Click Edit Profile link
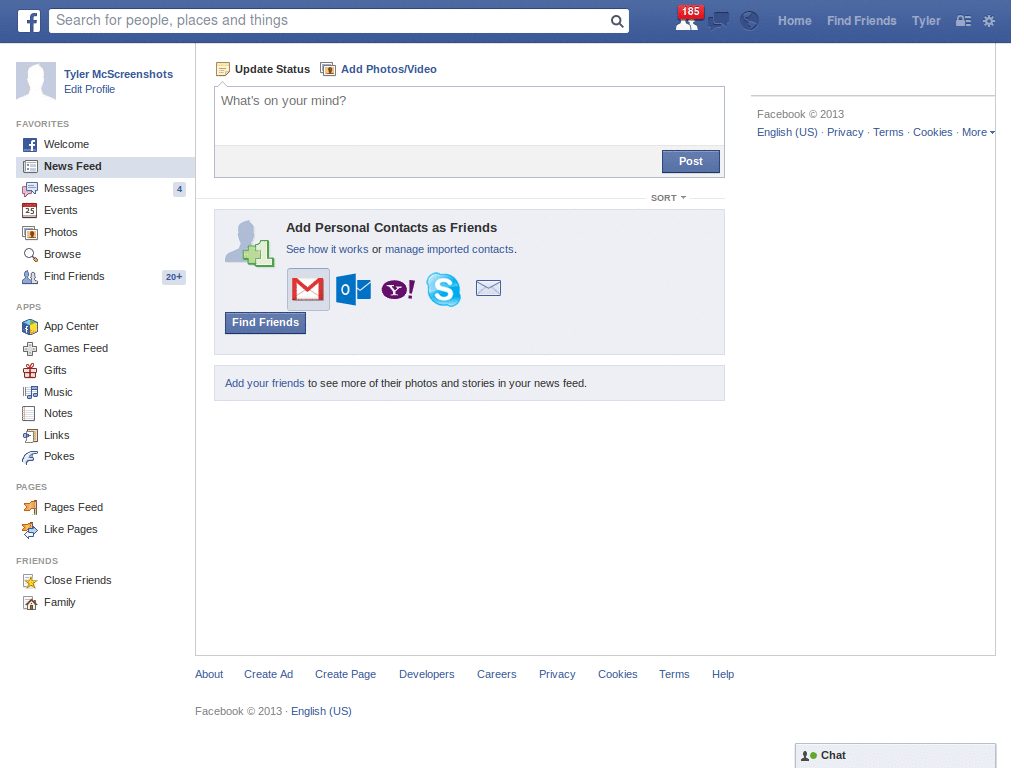Image resolution: width=1024 pixels, height=768 pixels. point(89,89)
